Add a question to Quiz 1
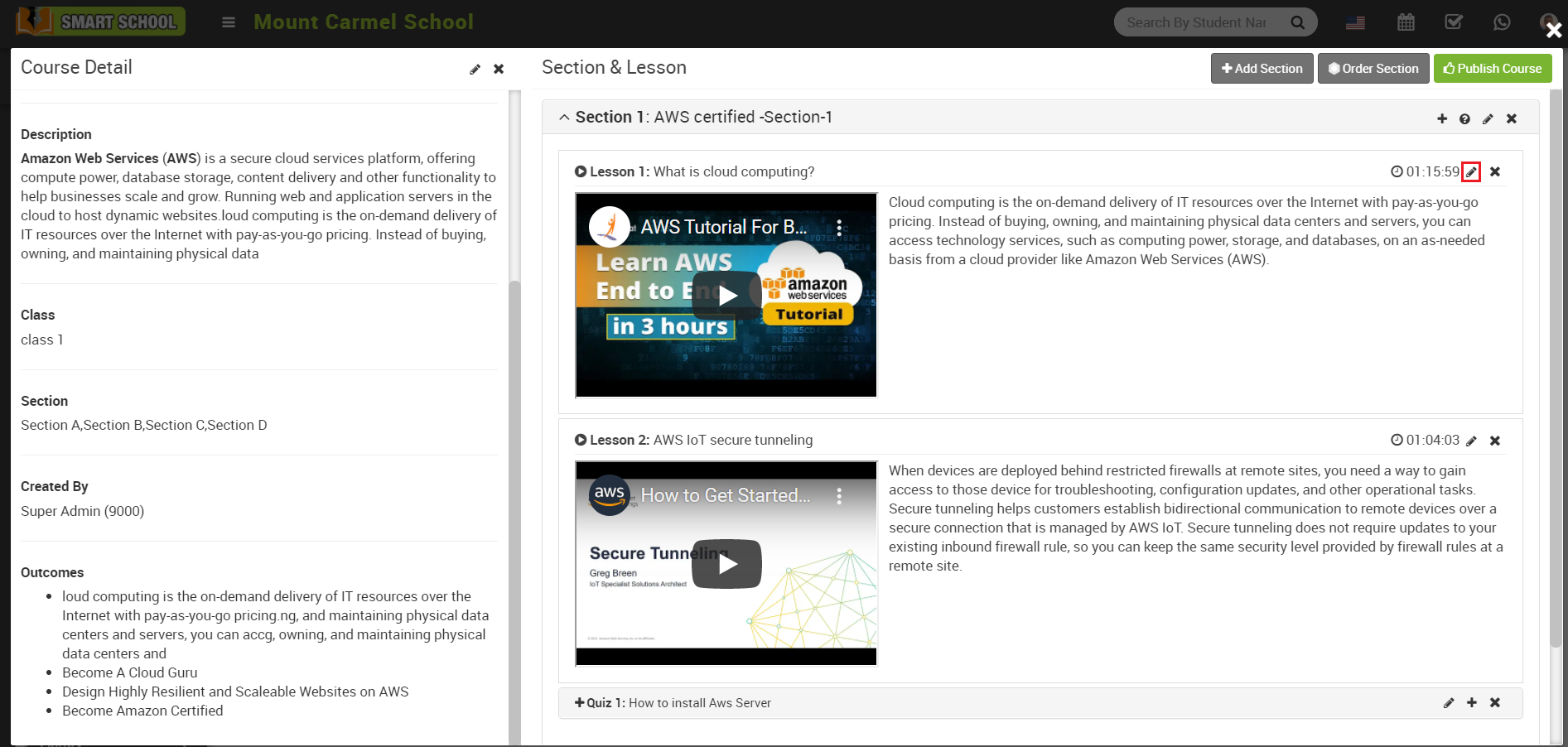 [1472, 703]
